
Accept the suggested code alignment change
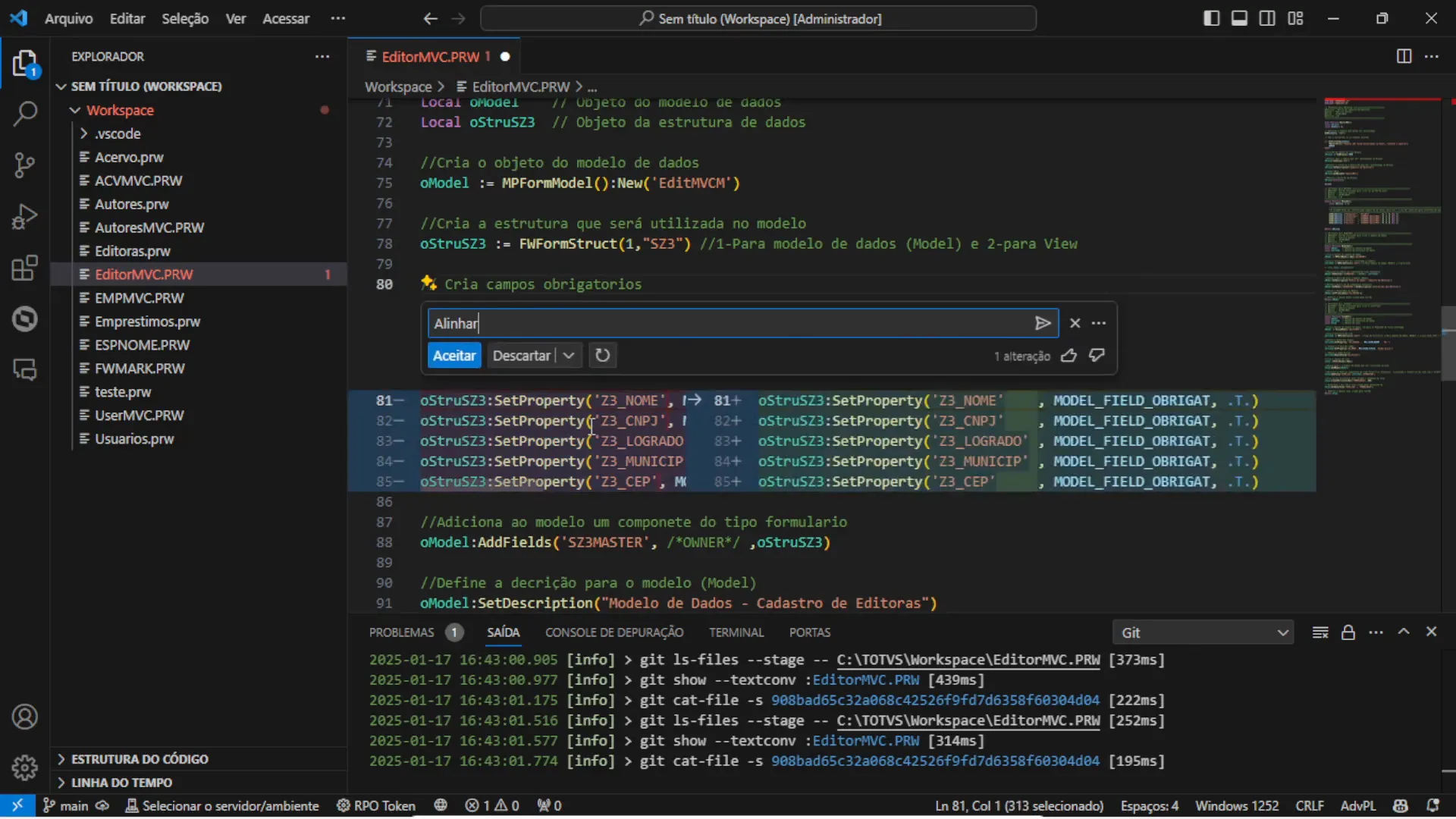point(453,355)
